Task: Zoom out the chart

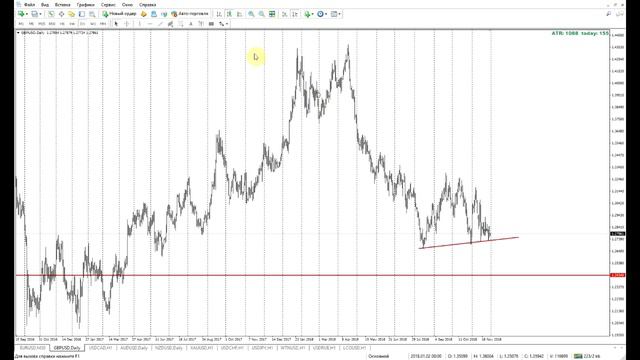Action: (262, 14)
